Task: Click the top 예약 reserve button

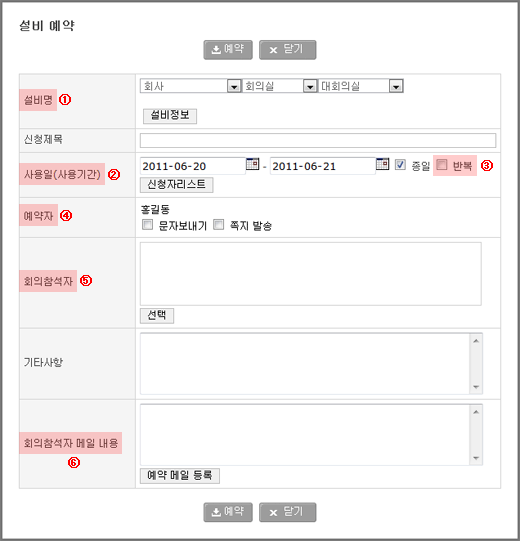Action: [x=228, y=50]
